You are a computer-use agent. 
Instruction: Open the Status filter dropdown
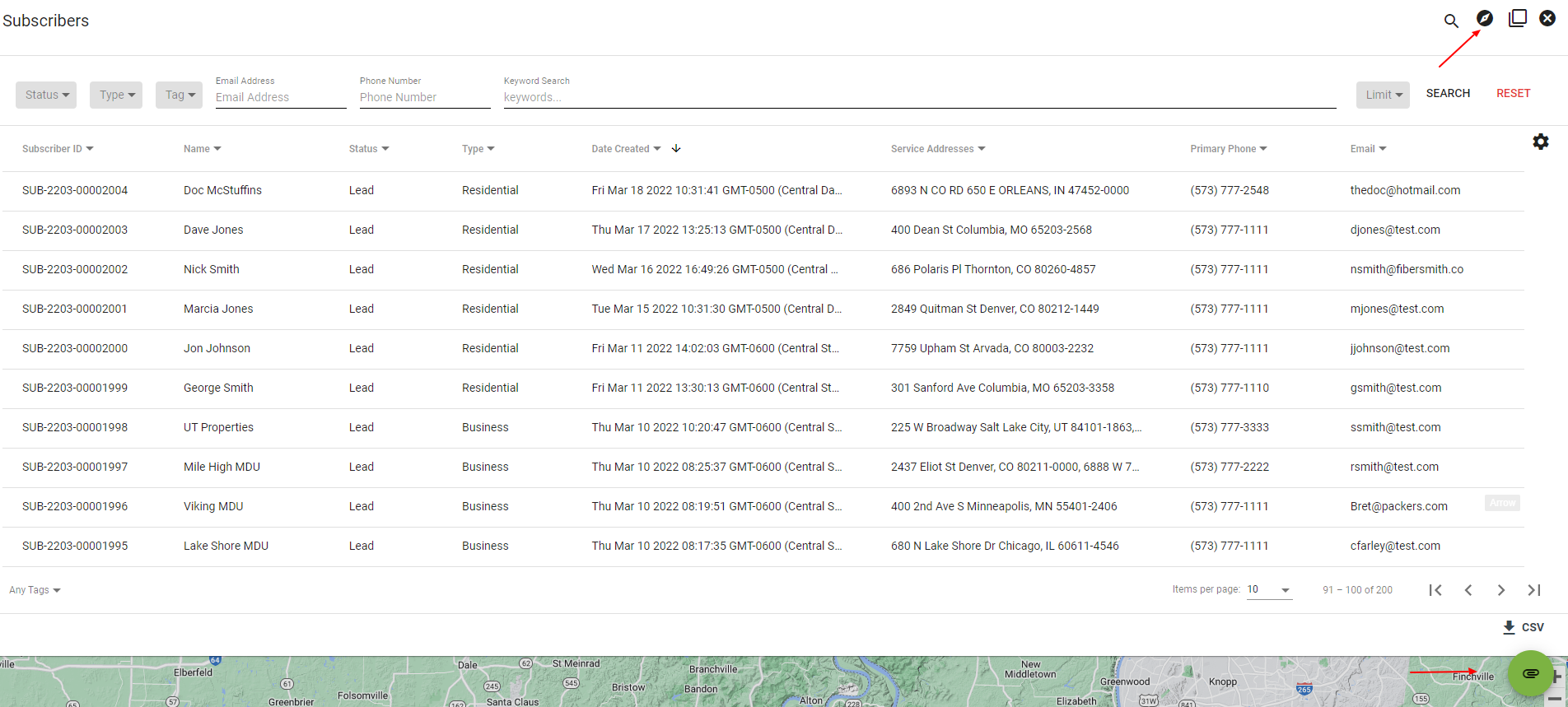(46, 95)
